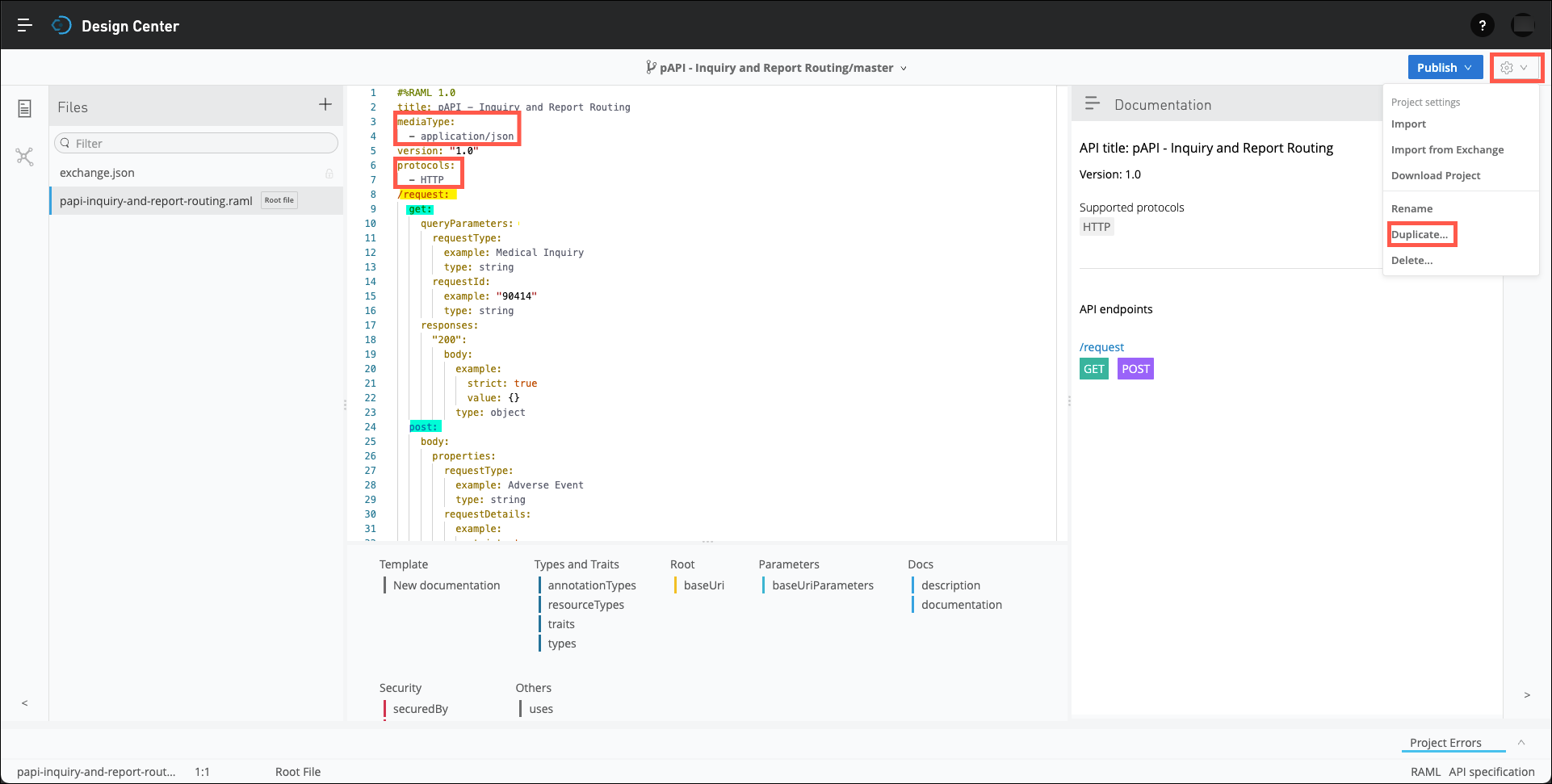Open the dependencies graph sidebar icon
Viewport: 1552px width, 784px height.
[24, 157]
